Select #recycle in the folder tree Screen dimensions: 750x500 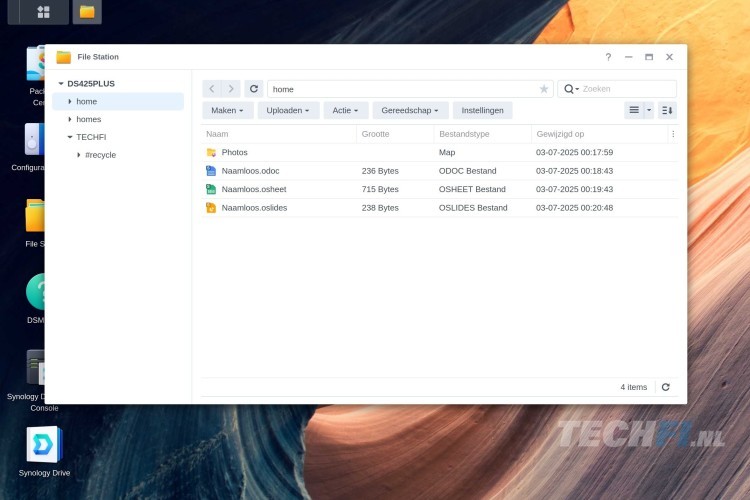100,155
